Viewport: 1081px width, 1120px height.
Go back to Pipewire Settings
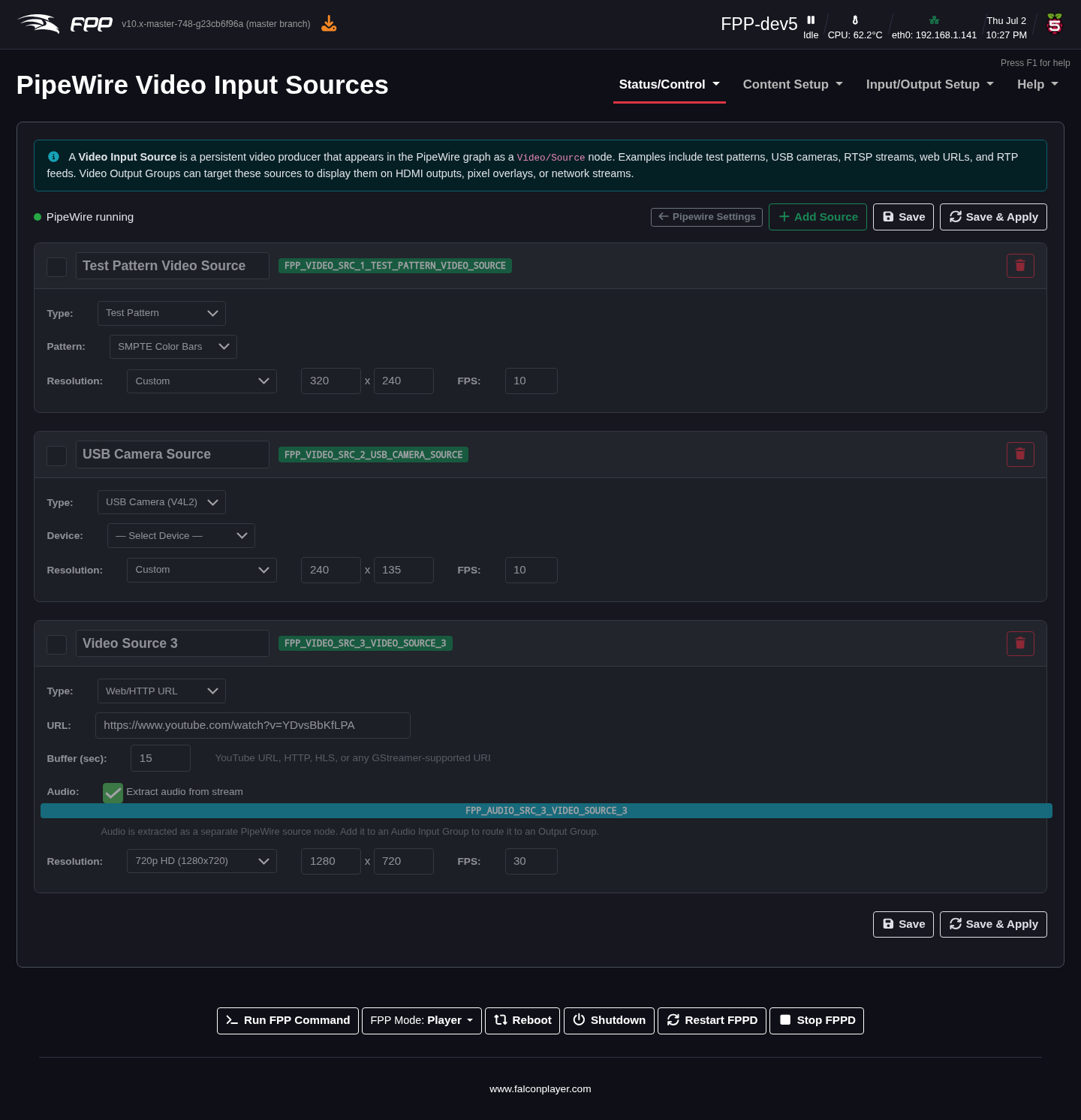(706, 217)
